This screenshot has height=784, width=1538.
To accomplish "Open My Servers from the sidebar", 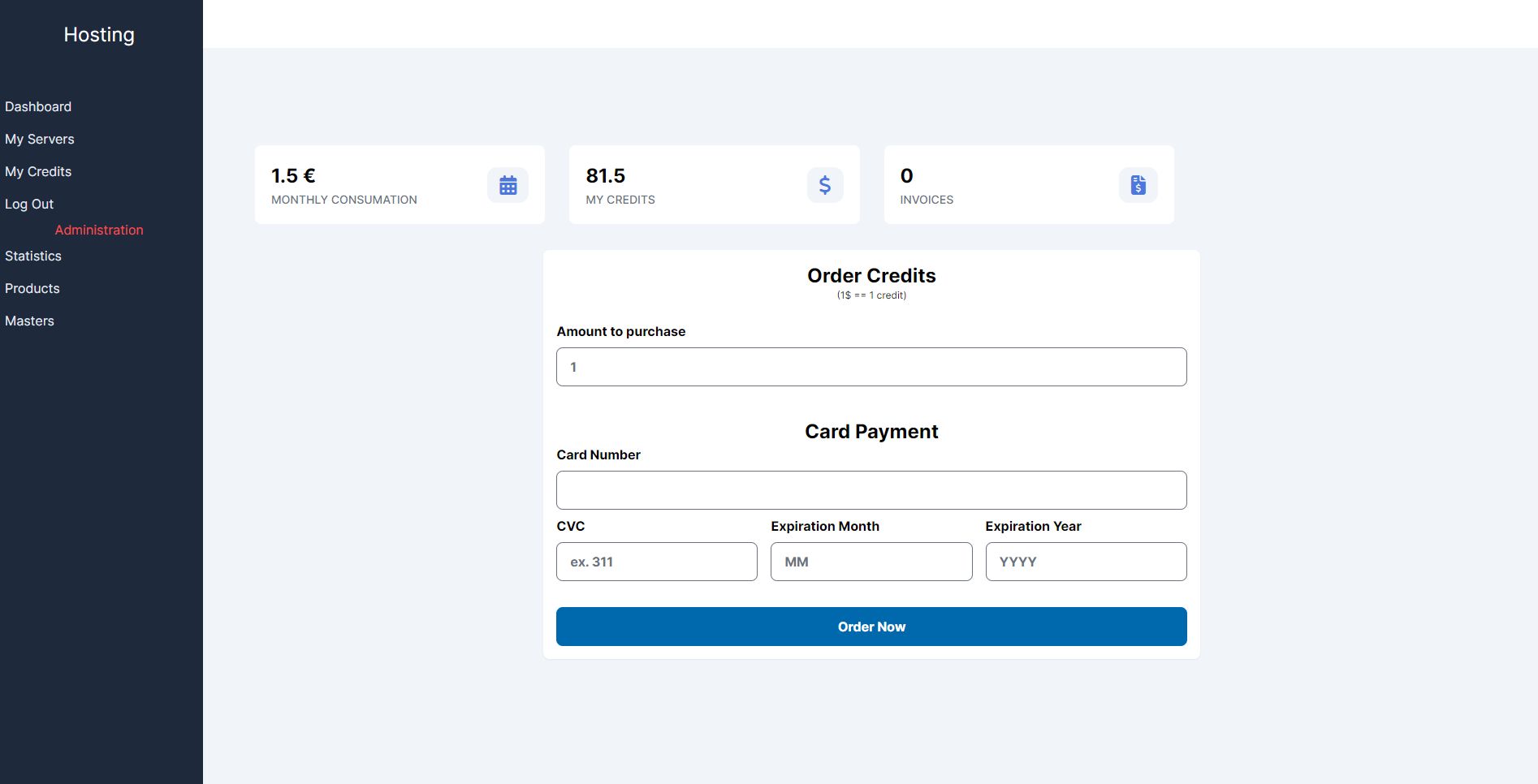I will pyautogui.click(x=40, y=140).
